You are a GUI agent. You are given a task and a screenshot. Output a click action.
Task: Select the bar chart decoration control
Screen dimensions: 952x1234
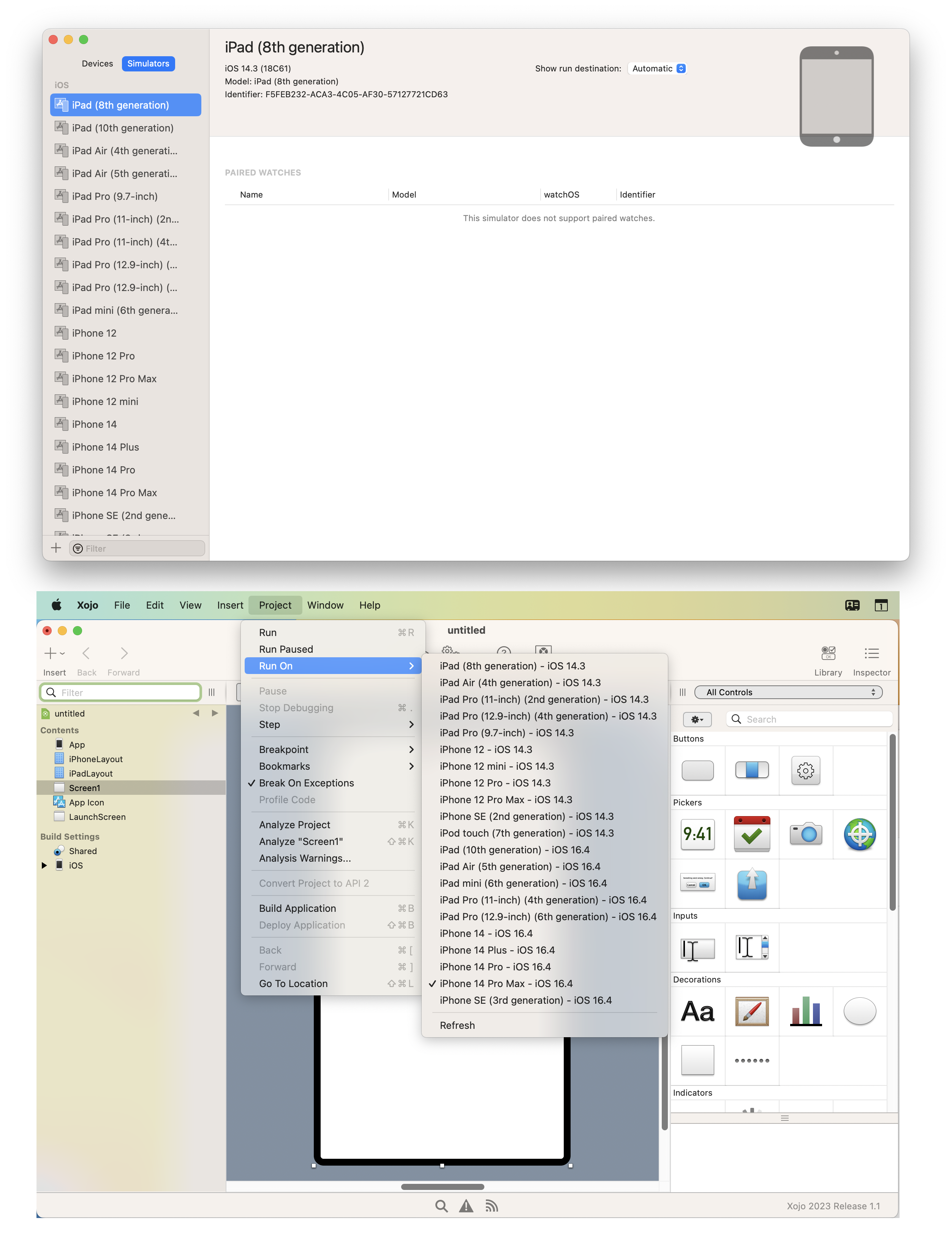805,1011
